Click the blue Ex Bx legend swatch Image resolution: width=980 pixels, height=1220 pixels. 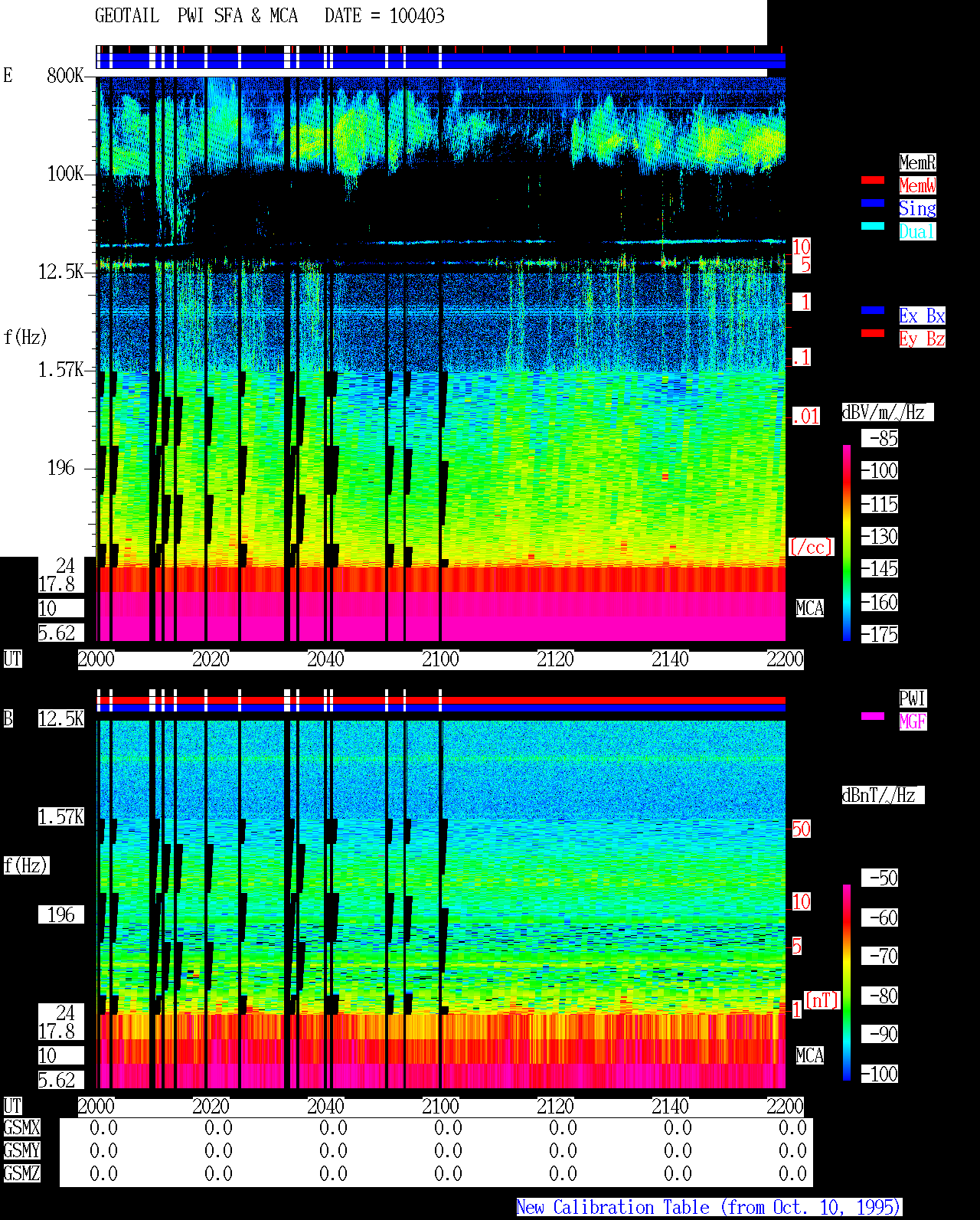(x=873, y=310)
